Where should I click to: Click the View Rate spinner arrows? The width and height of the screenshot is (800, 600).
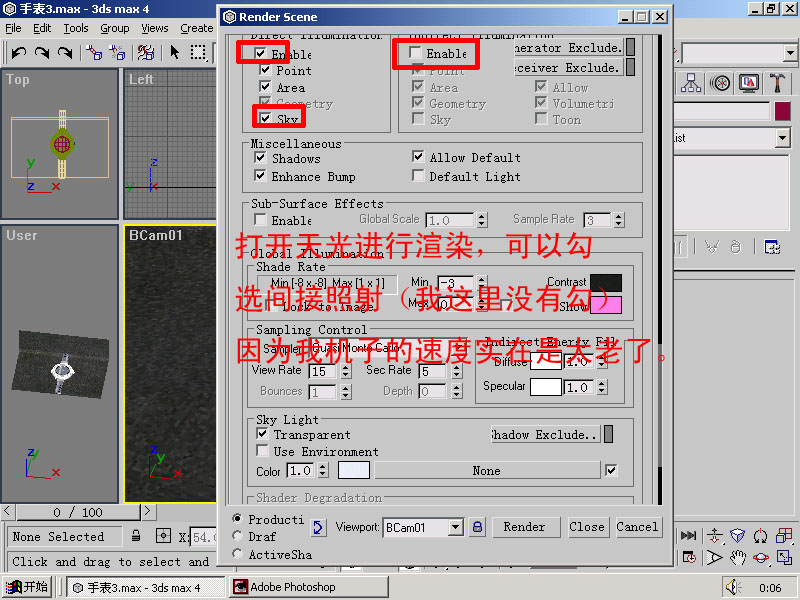click(346, 371)
